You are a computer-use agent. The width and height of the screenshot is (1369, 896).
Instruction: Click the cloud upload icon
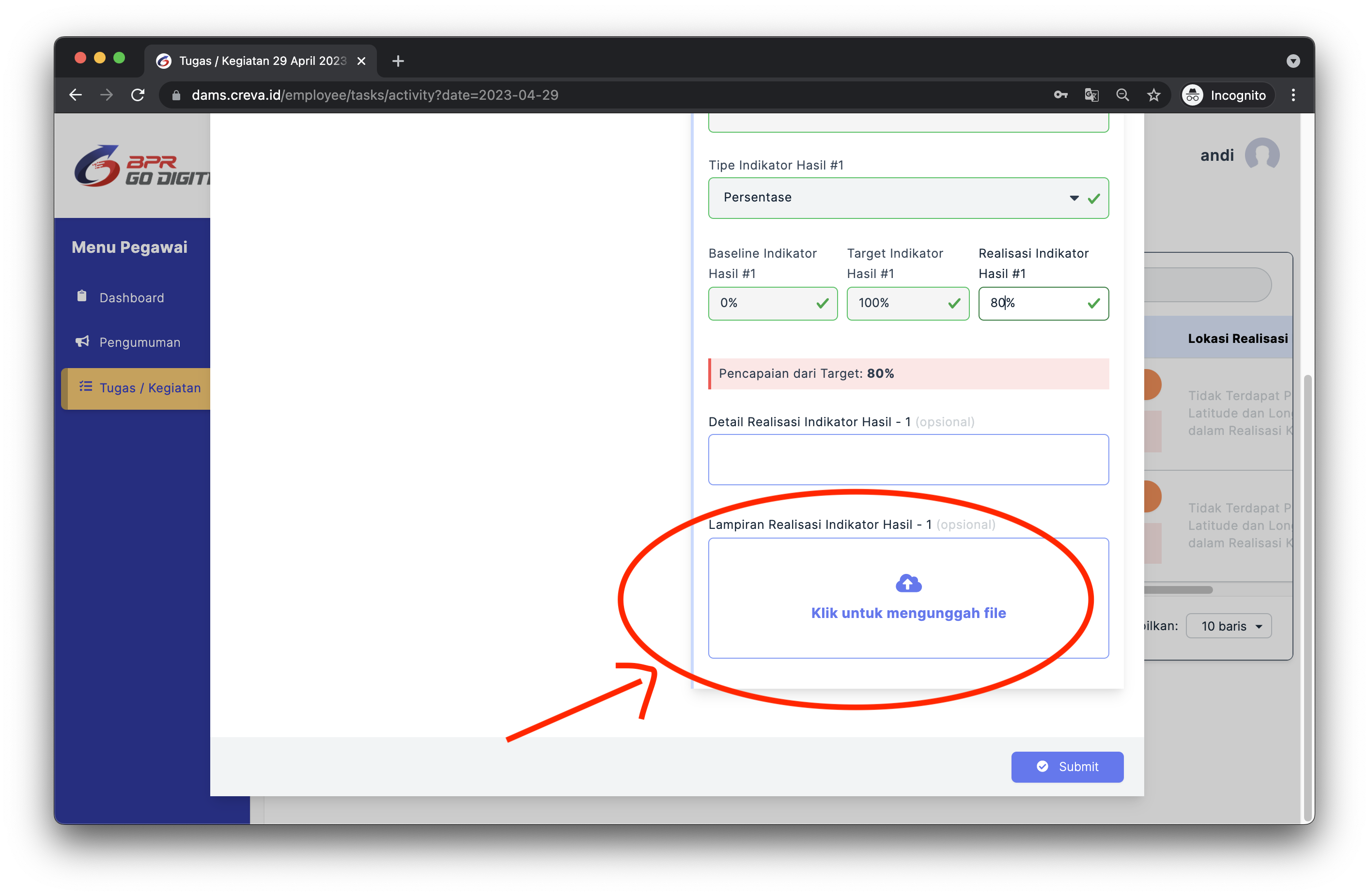pyautogui.click(x=909, y=583)
